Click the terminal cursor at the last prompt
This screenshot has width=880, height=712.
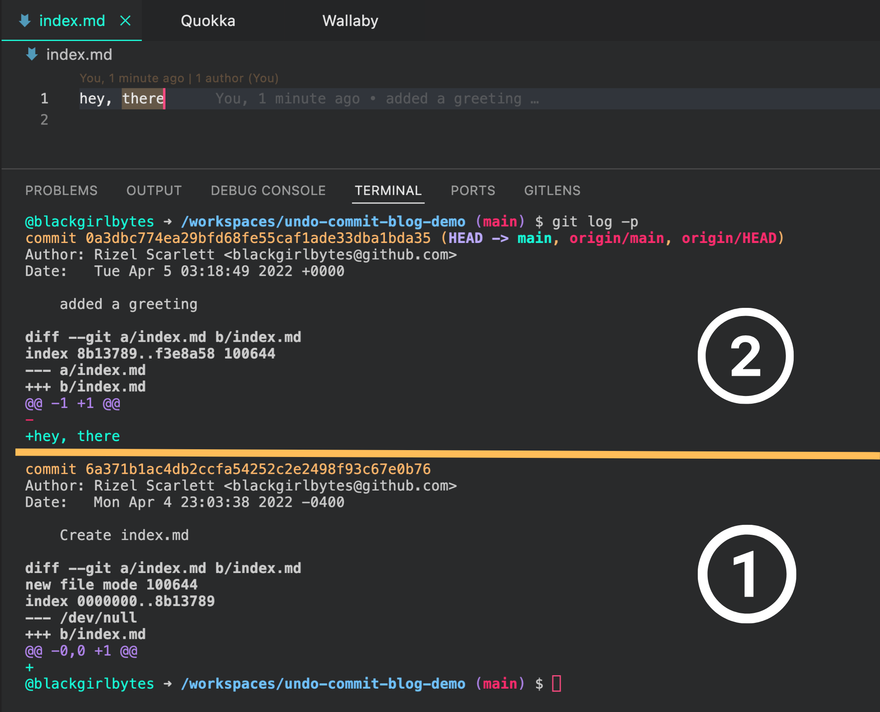(x=557, y=684)
